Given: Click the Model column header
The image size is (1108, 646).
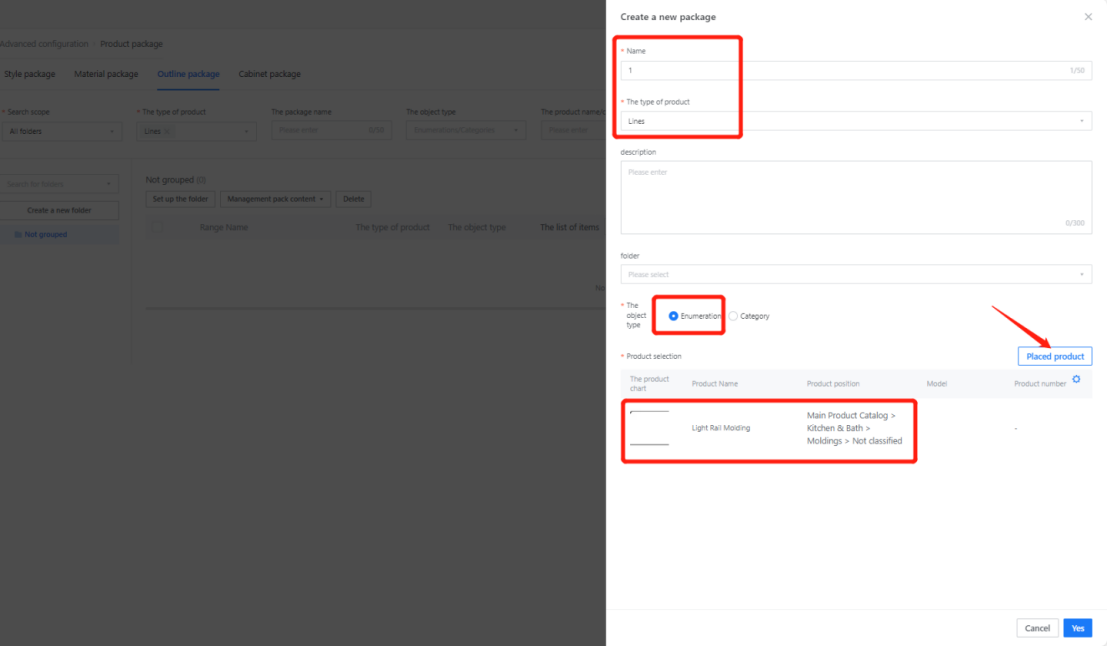Looking at the screenshot, I should (x=936, y=384).
